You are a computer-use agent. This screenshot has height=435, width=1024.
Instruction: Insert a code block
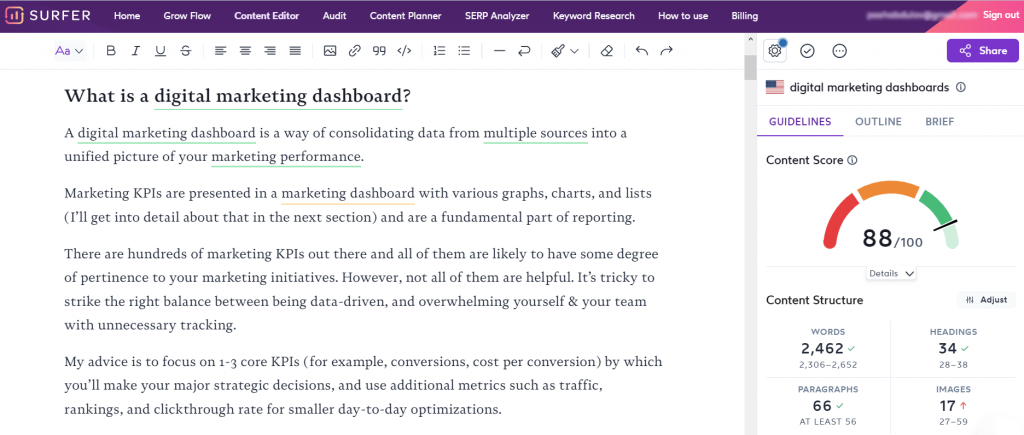click(x=404, y=51)
